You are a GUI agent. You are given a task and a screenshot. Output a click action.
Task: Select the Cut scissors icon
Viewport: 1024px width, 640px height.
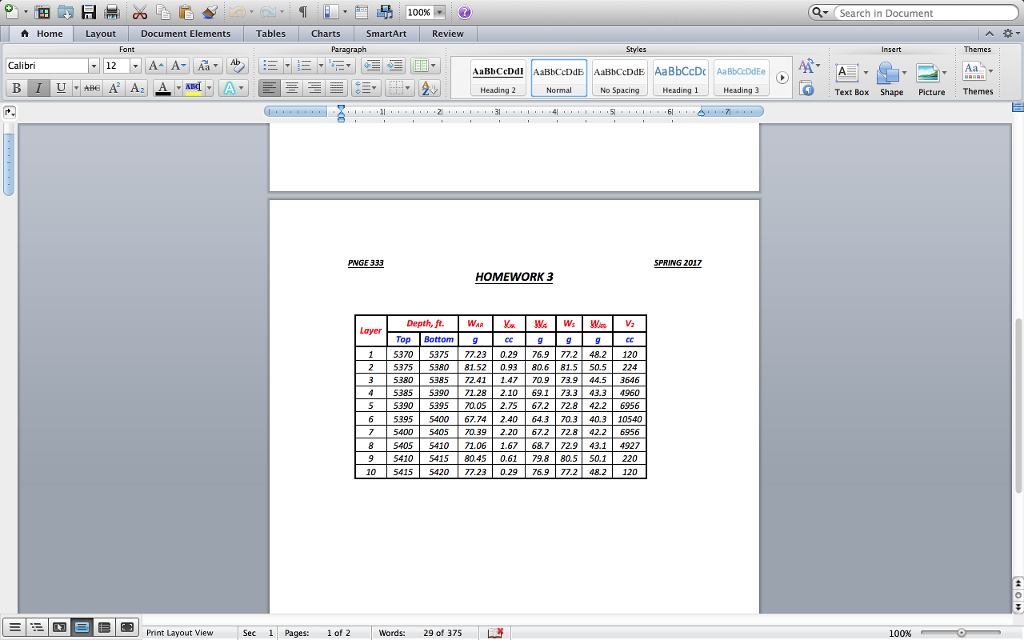click(139, 13)
